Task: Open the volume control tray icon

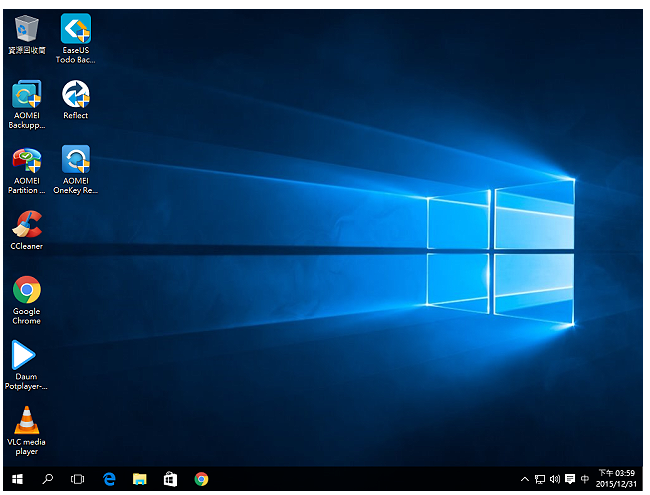Action: pos(555,479)
